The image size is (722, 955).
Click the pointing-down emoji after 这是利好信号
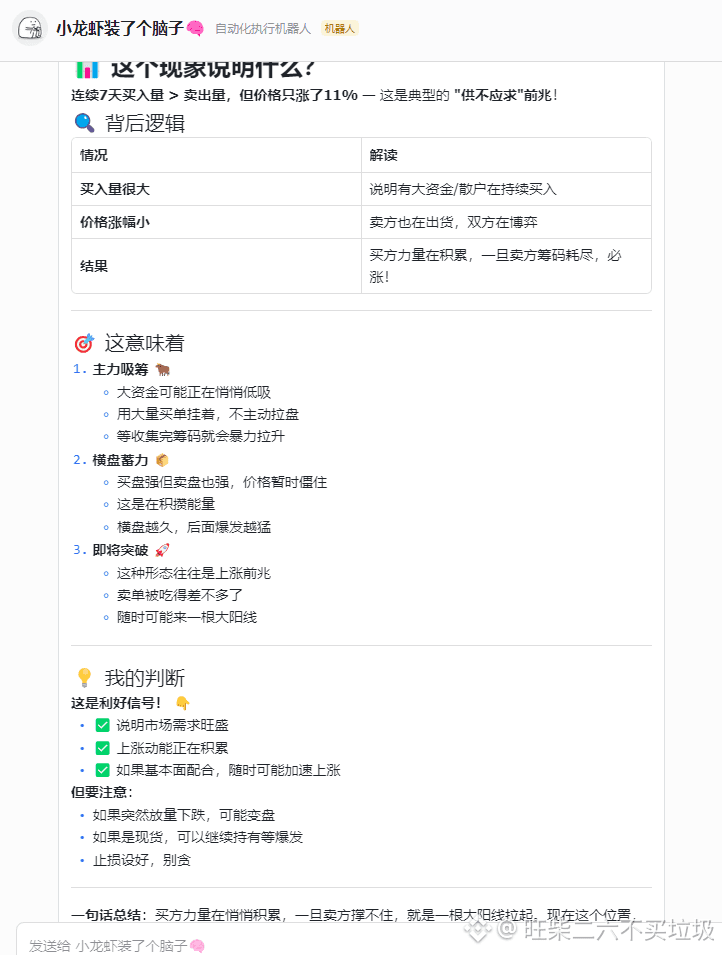pos(182,702)
